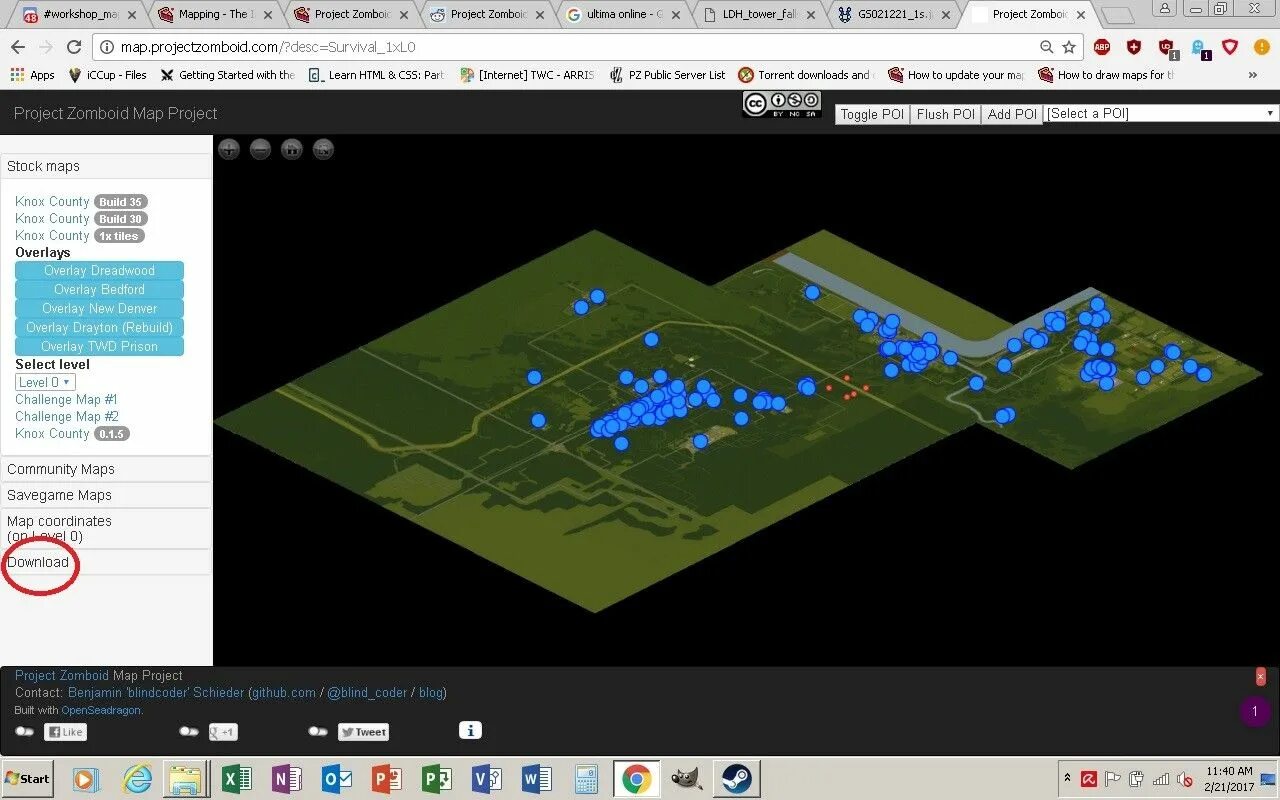Open the info icon in the footer
This screenshot has height=800, width=1280.
pyautogui.click(x=470, y=730)
